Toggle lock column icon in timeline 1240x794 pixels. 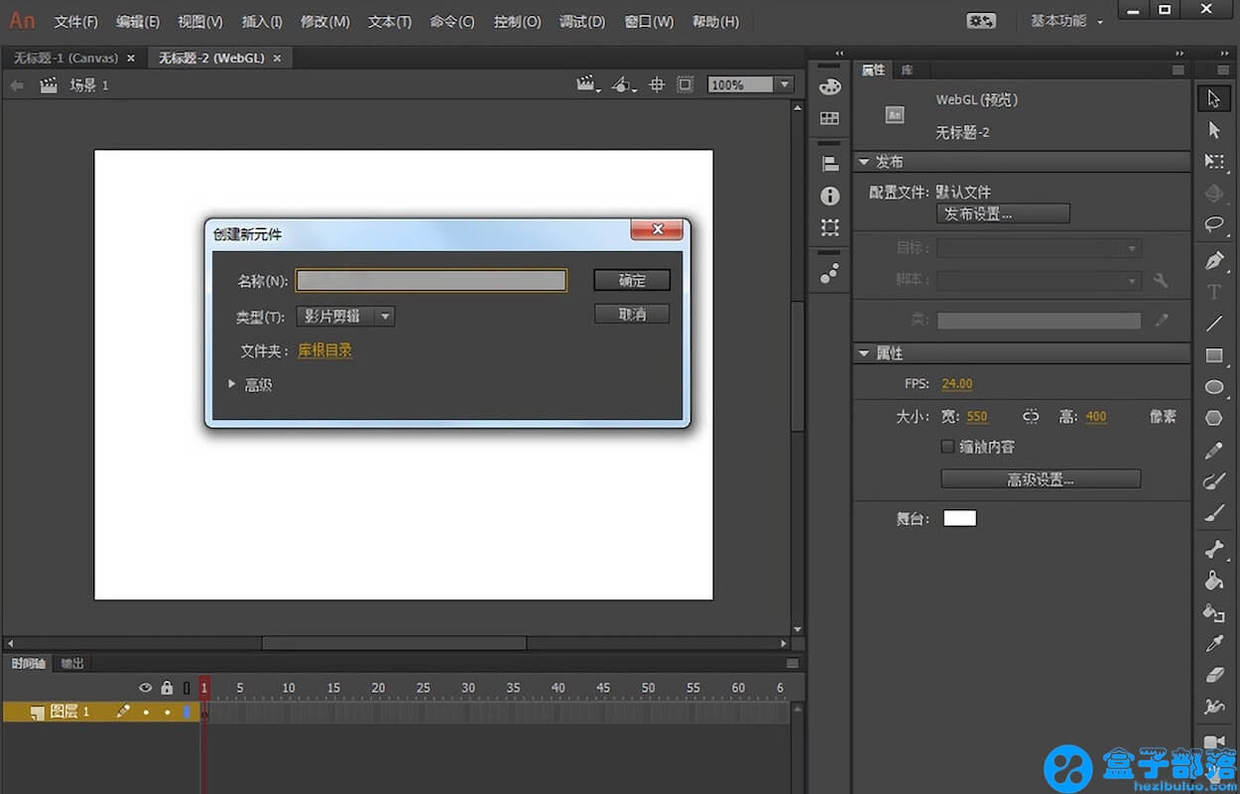click(x=167, y=688)
